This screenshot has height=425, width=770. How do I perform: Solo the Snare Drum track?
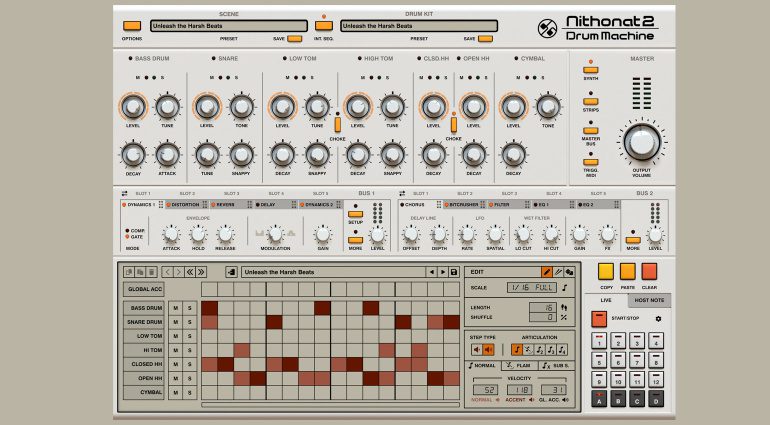[x=188, y=323]
